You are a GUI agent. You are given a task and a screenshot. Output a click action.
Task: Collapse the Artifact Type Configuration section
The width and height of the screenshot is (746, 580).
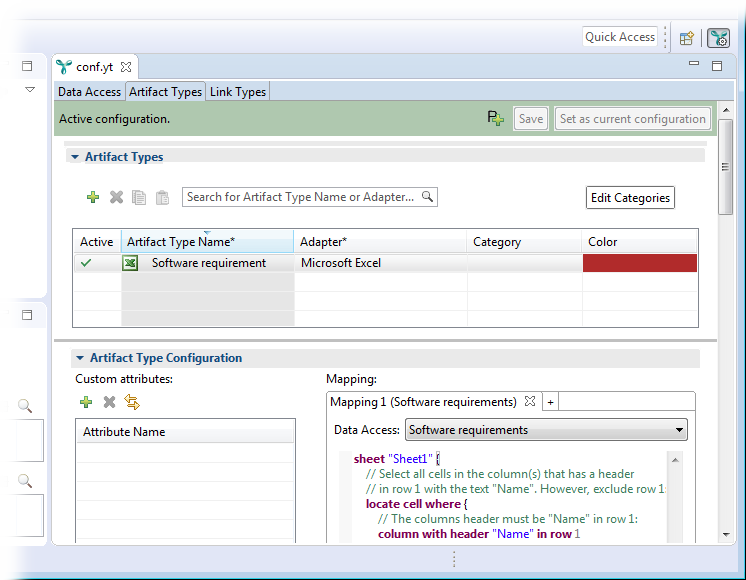point(80,358)
